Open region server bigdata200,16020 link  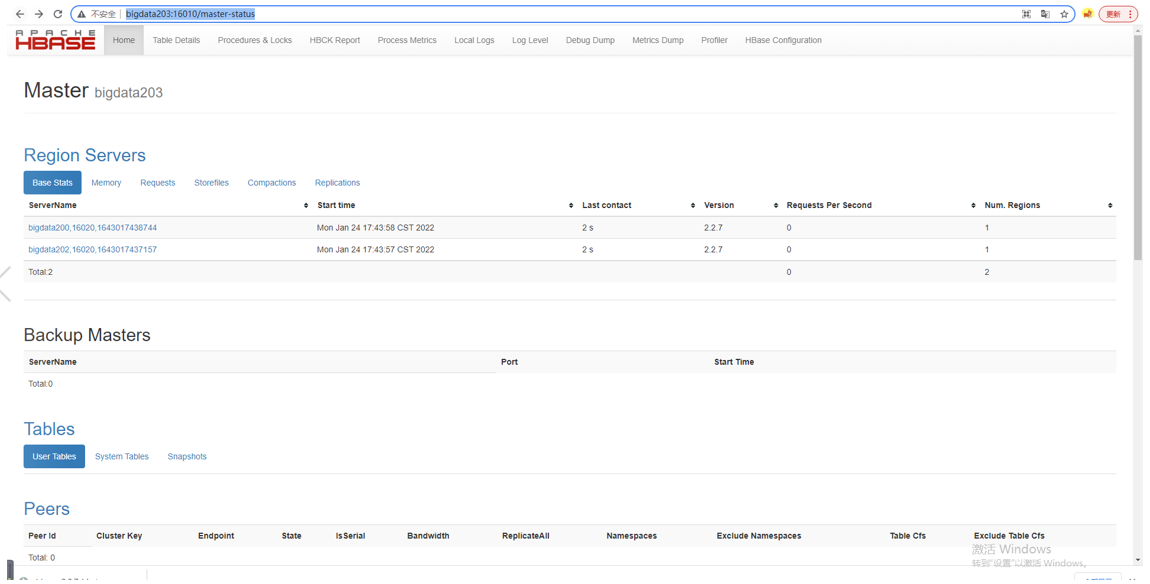92,227
